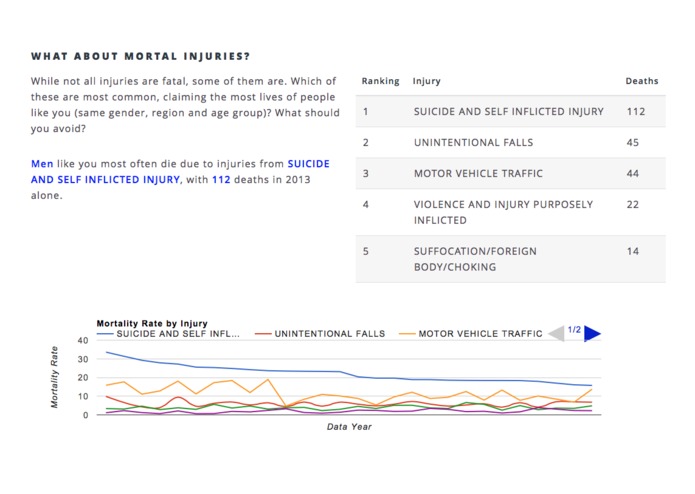The height and width of the screenshot is (494, 695).
Task: Select the Unintentional Falls table row
Action: pyautogui.click(x=510, y=143)
